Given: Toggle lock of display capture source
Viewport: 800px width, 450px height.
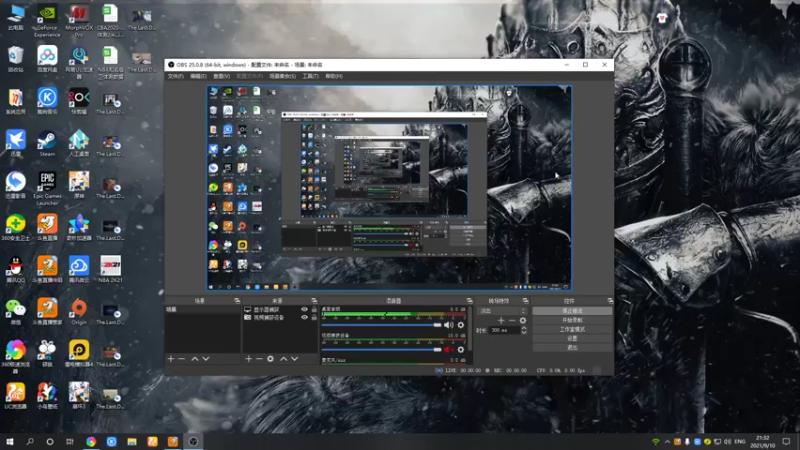Looking at the screenshot, I should coord(314,309).
